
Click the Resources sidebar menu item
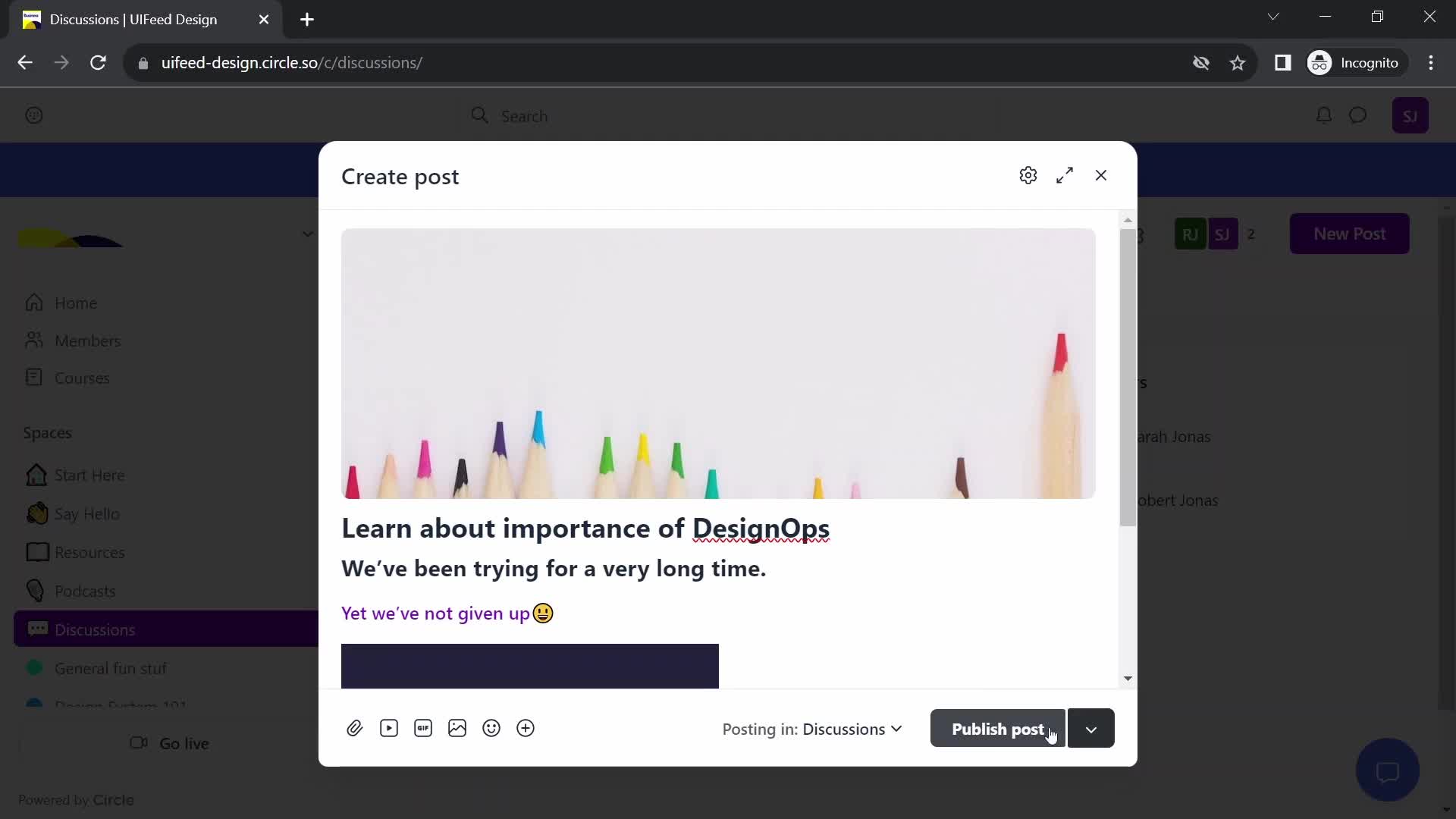click(x=89, y=551)
